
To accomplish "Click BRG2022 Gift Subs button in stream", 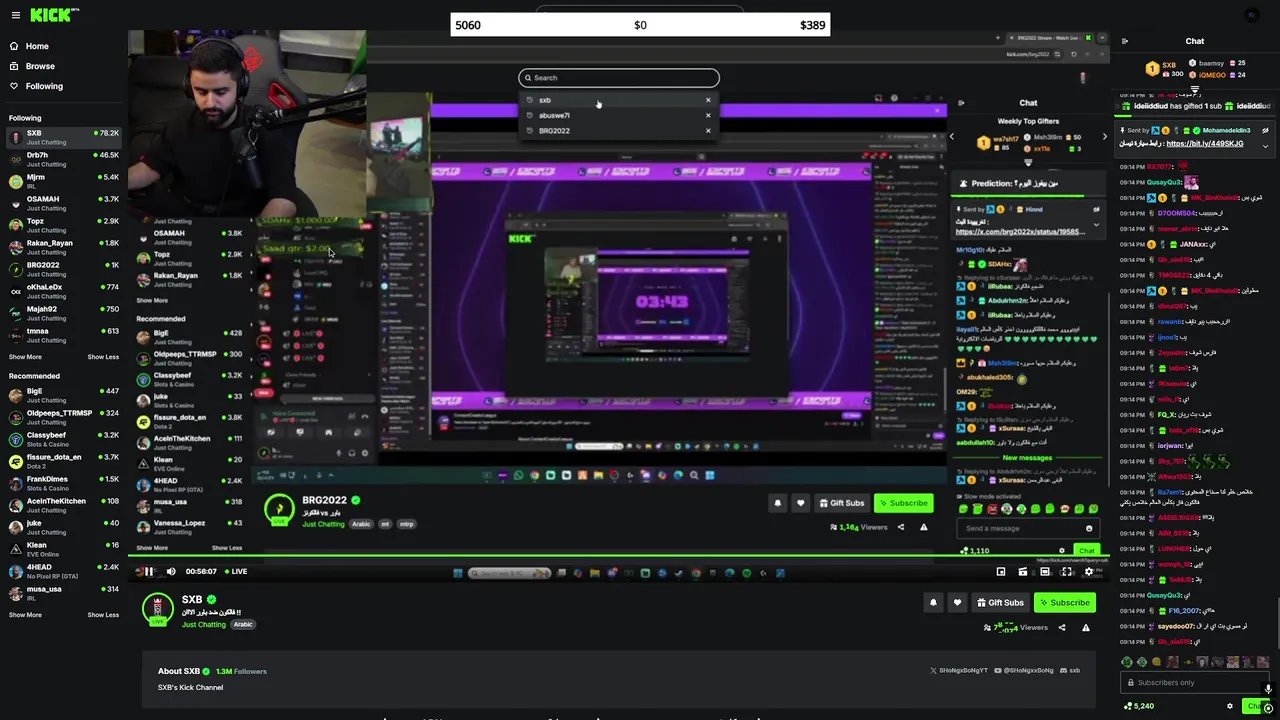I will (841, 503).
